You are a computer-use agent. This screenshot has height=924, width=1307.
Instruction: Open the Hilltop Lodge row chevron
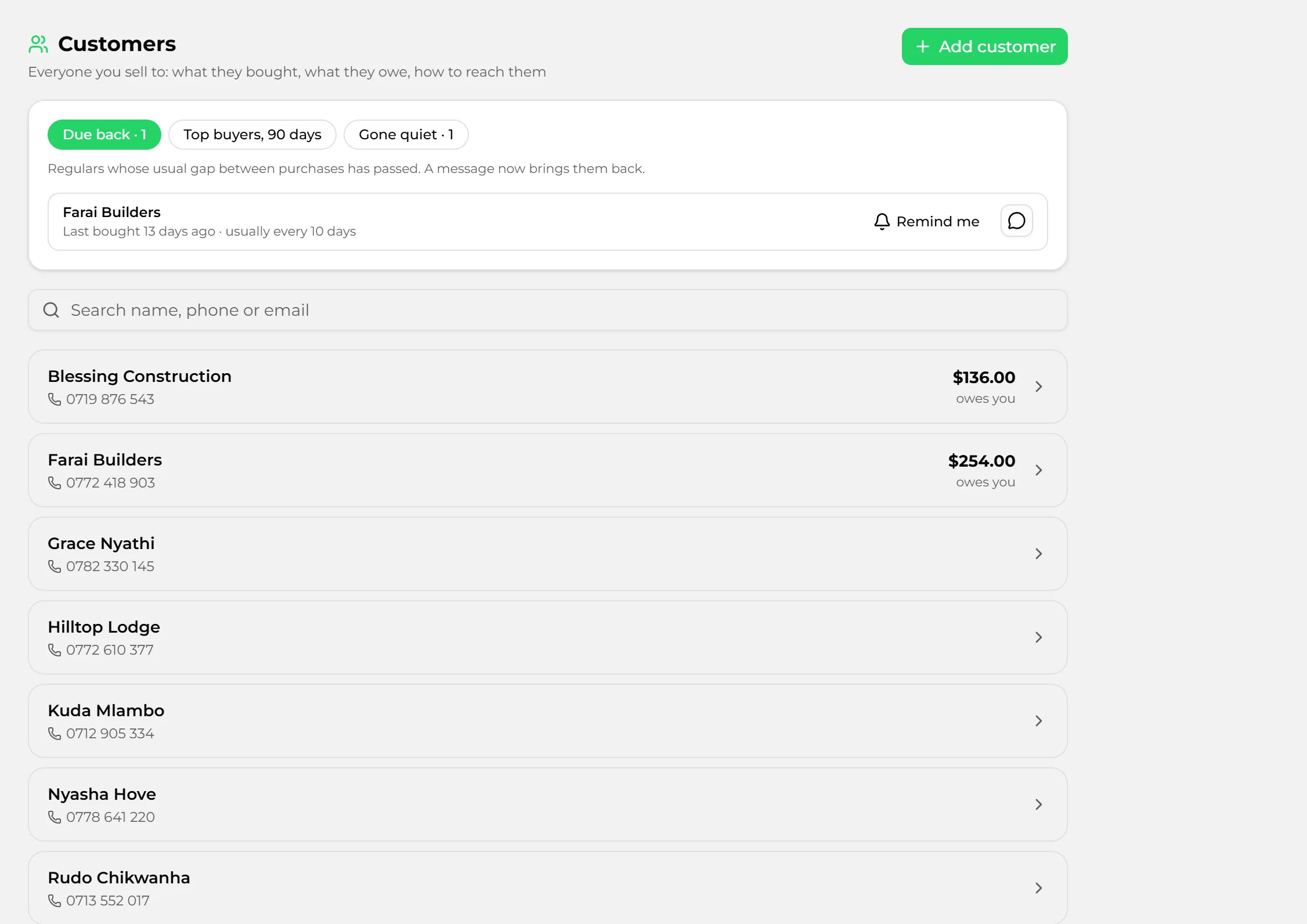click(1039, 637)
